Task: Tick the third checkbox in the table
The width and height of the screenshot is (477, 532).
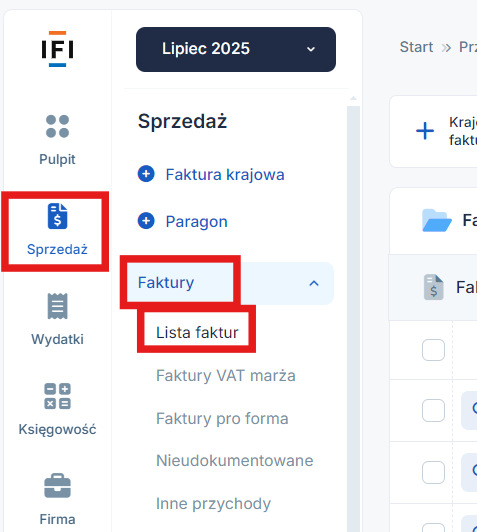Action: pos(433,472)
